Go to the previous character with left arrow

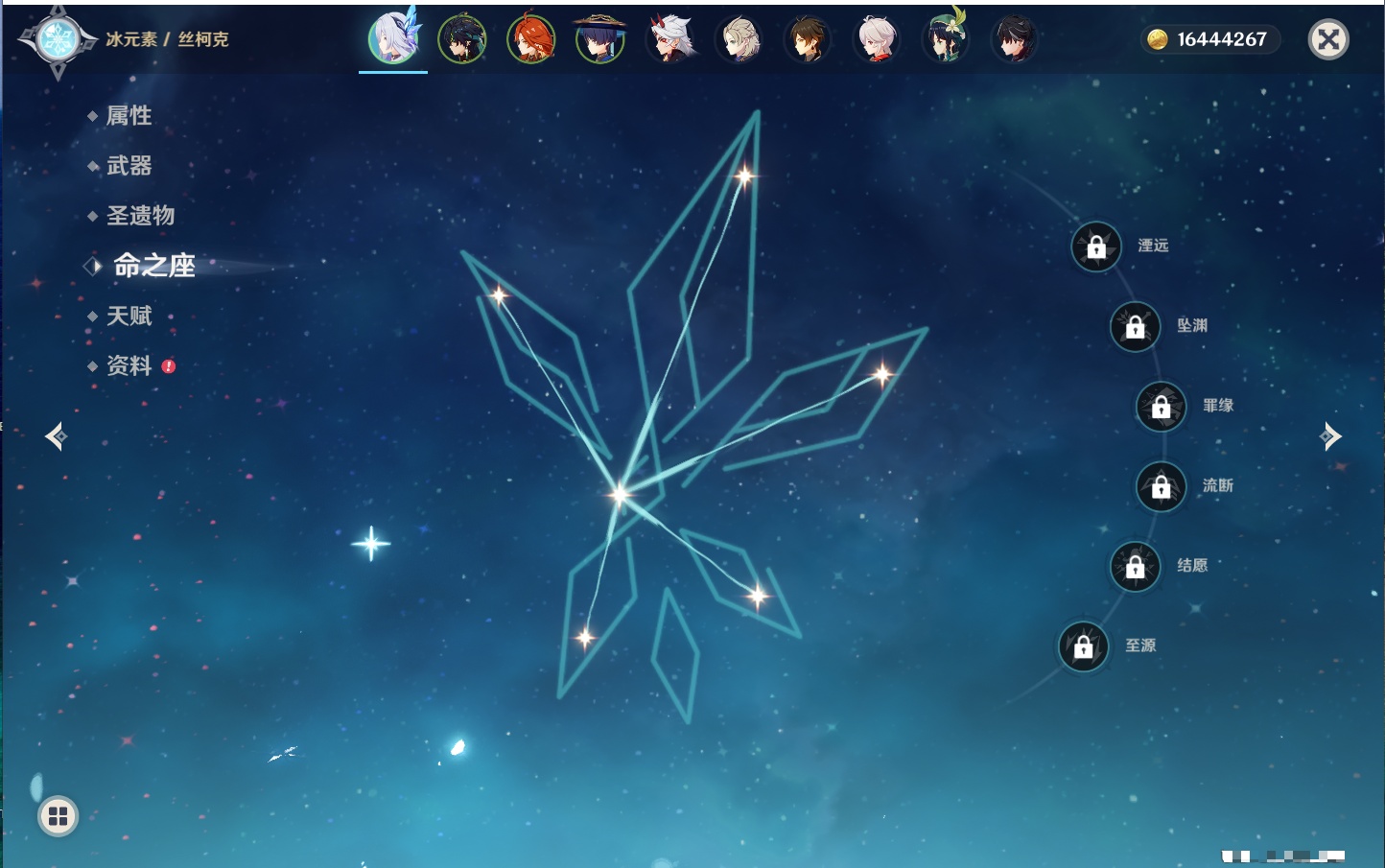[x=56, y=436]
